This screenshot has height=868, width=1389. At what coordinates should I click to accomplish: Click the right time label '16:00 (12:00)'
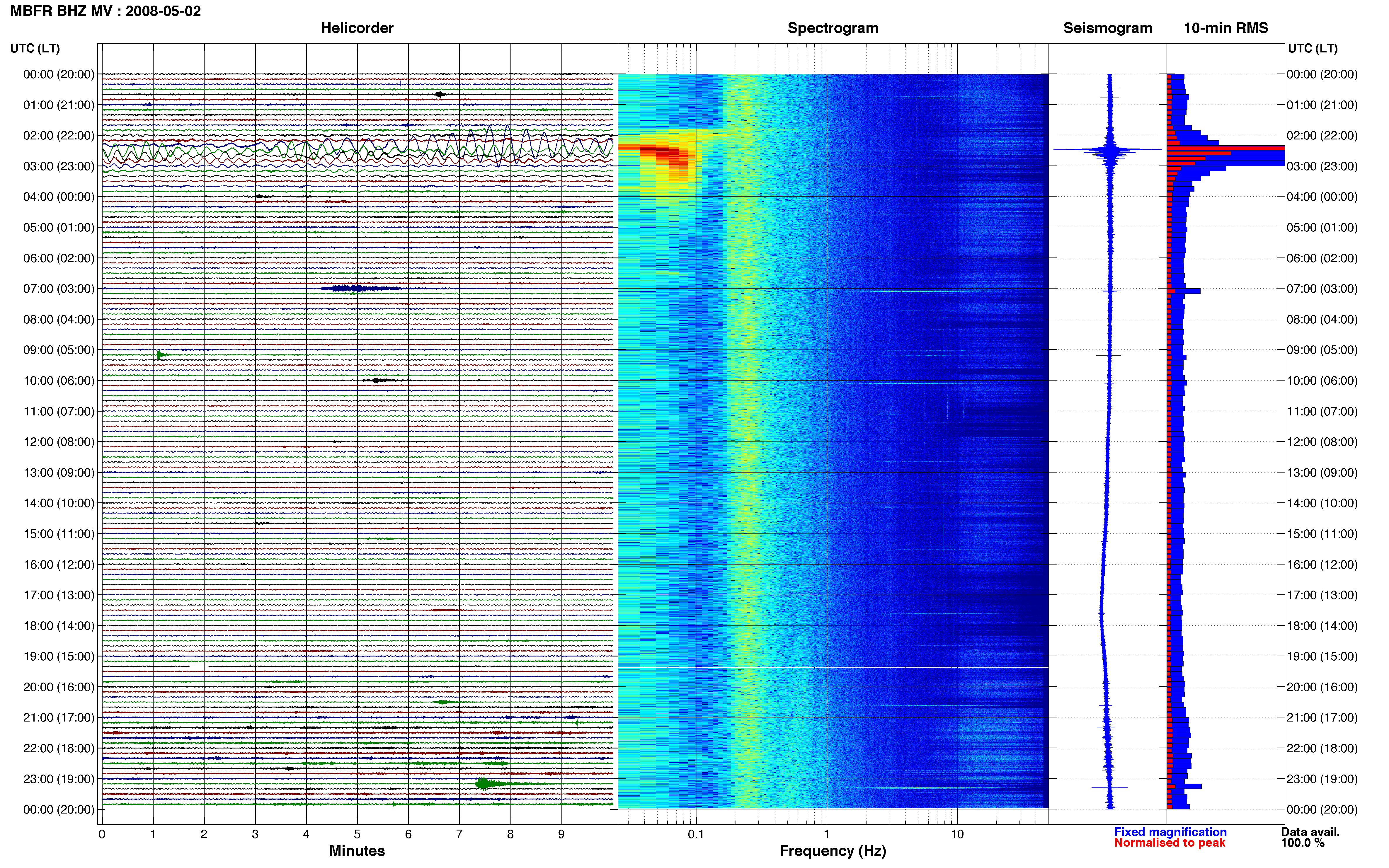(x=1322, y=565)
